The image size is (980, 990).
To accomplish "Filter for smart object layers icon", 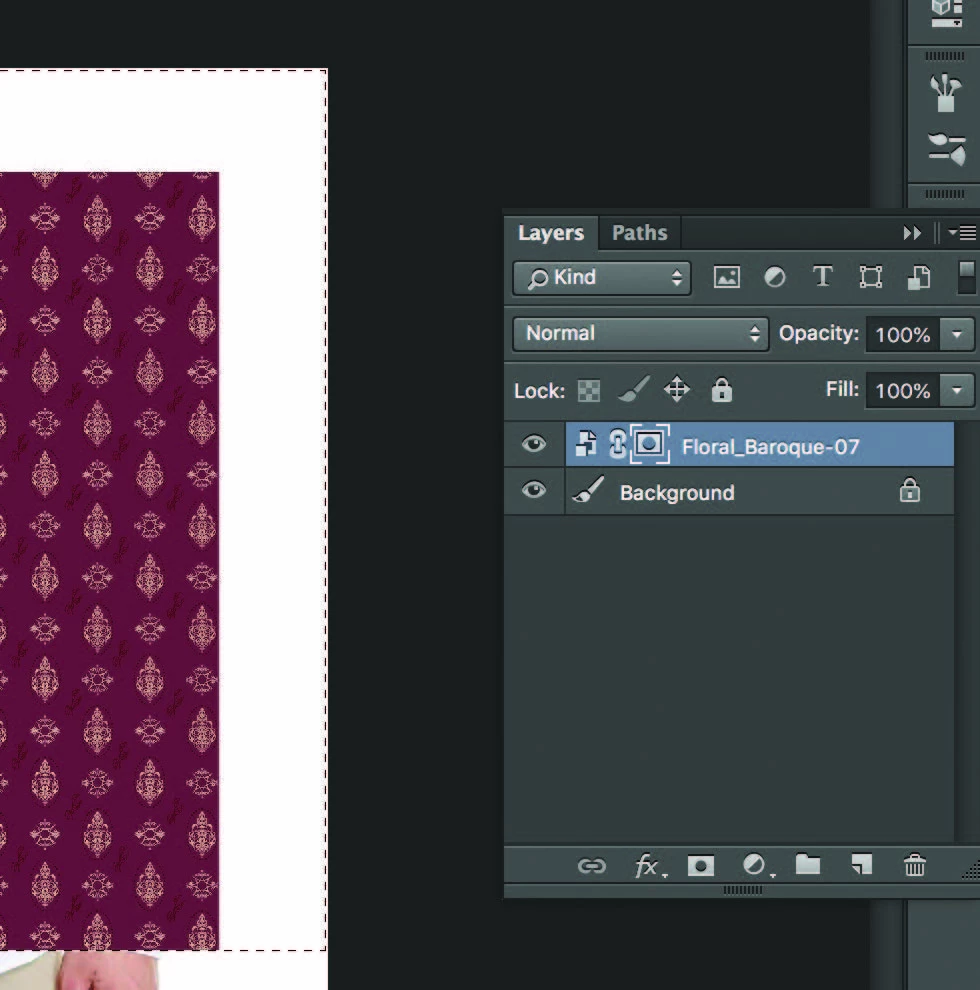I will pos(919,277).
